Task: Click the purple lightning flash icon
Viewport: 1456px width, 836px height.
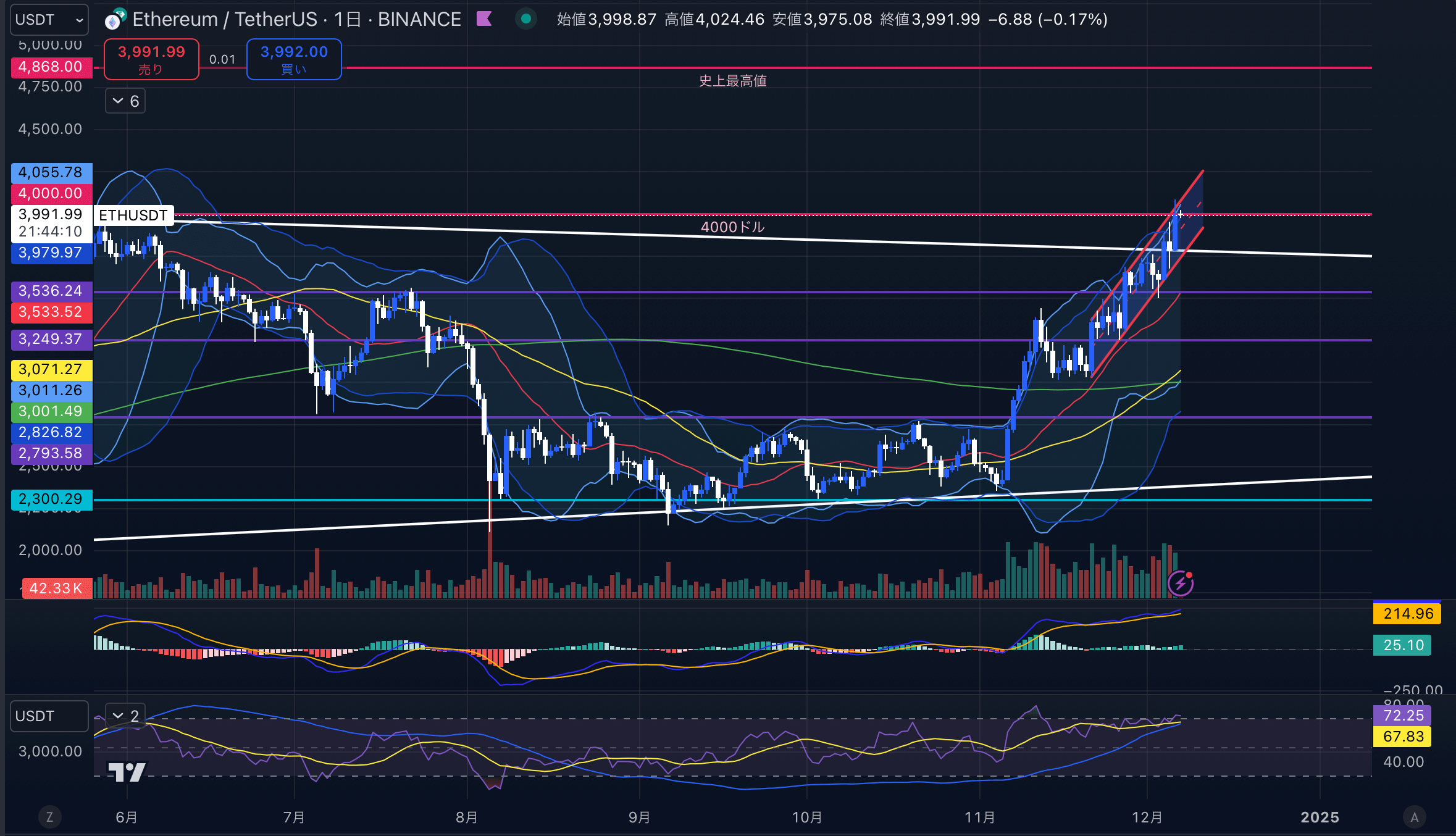Action: coord(1181,583)
